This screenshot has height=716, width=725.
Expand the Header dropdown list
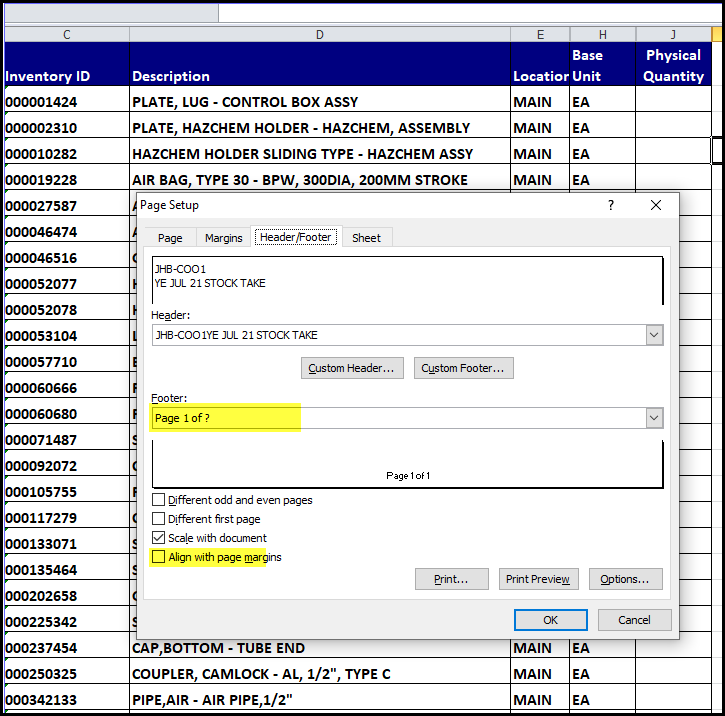click(654, 335)
